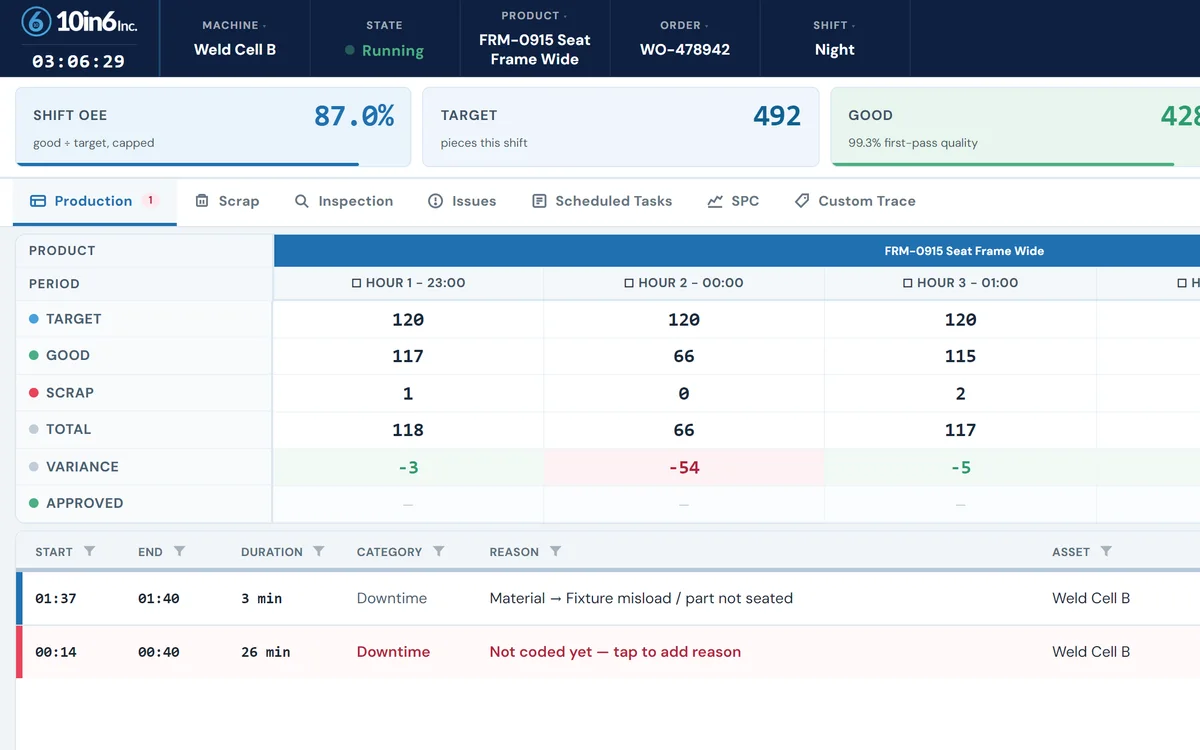
Task: Switch to the SPC tab
Action: click(733, 201)
